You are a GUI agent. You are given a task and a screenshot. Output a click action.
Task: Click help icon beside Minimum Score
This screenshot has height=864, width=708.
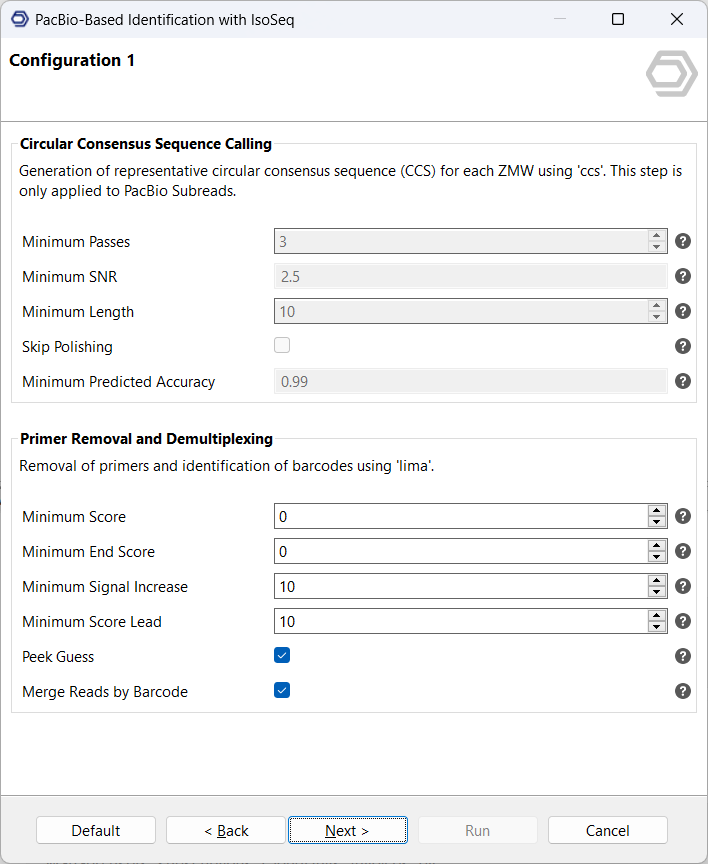pos(683,516)
